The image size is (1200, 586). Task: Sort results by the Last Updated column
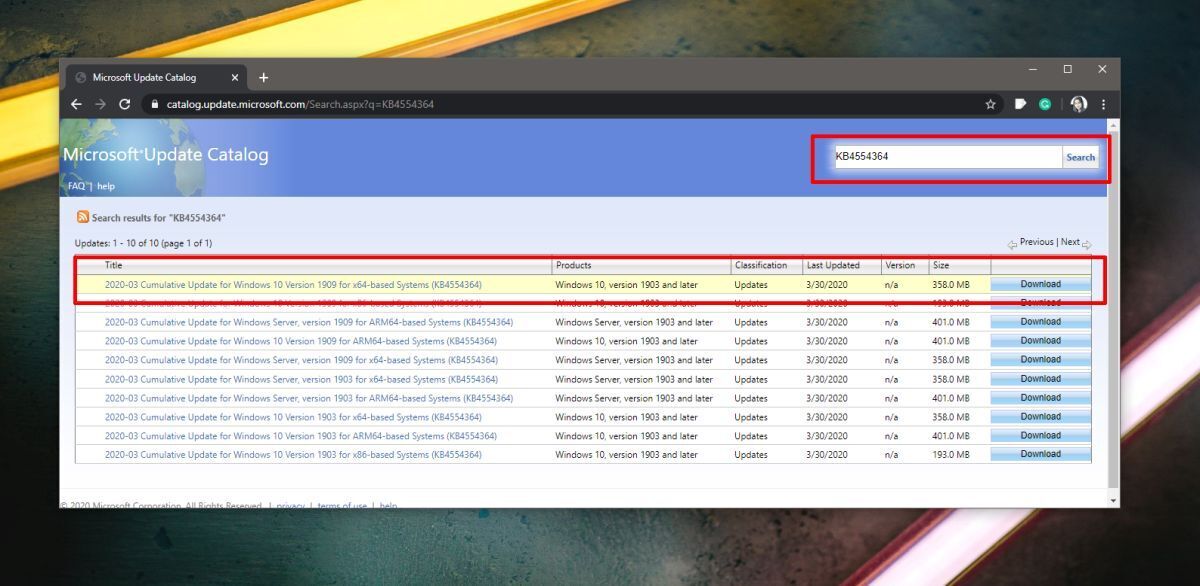(x=833, y=265)
